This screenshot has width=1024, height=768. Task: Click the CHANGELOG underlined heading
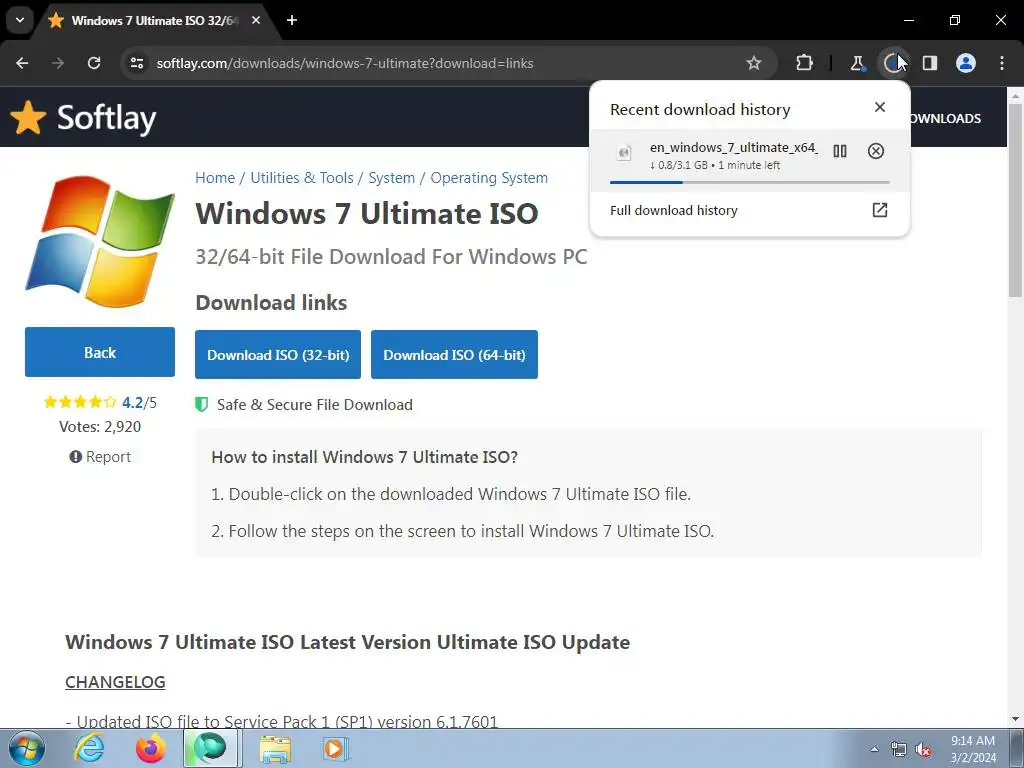pyautogui.click(x=115, y=682)
